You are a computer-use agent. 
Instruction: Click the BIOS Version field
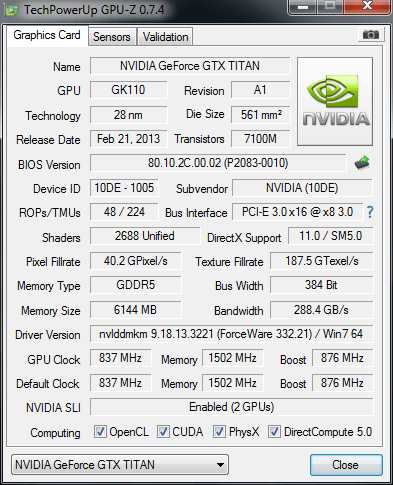218,163
